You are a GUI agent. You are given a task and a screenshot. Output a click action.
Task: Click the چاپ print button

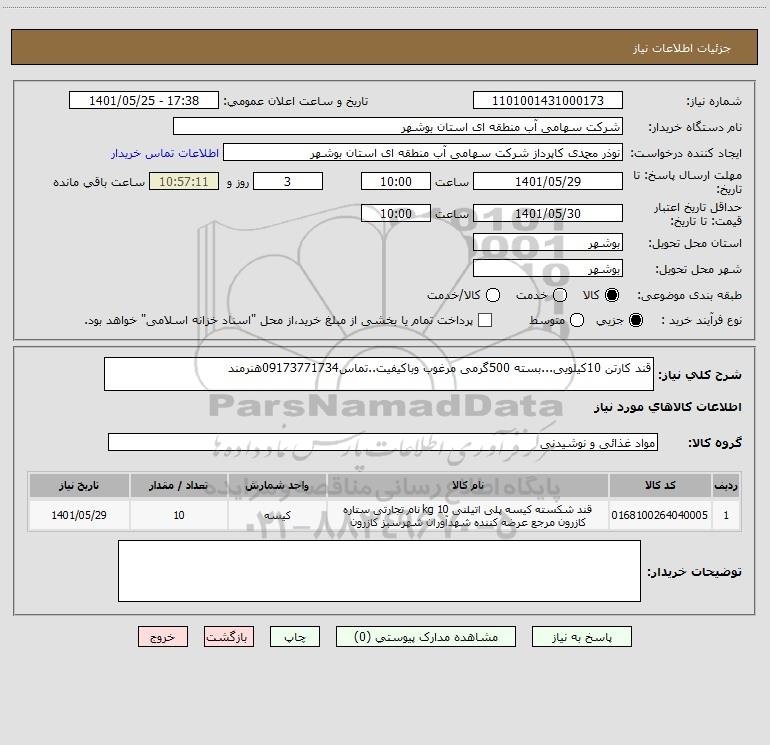pyautogui.click(x=295, y=637)
